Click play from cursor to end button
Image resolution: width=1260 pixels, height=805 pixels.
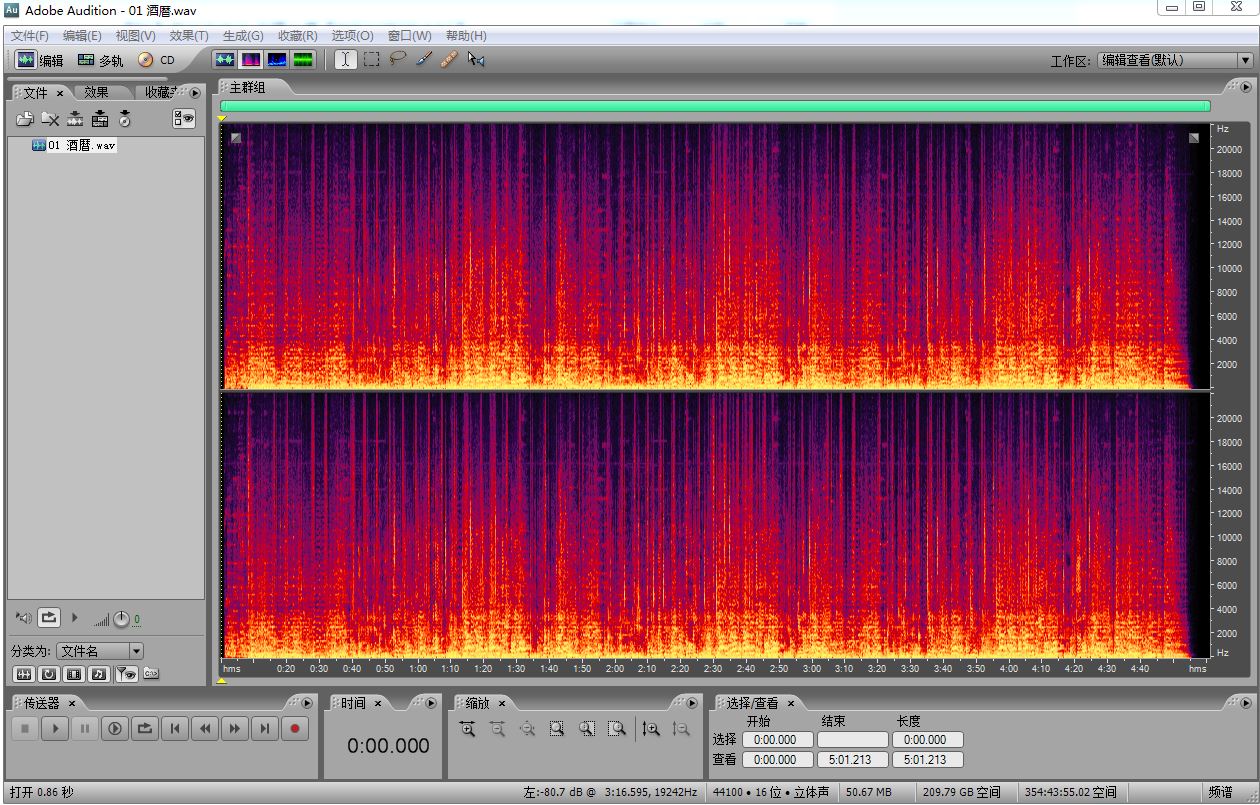click(x=115, y=729)
